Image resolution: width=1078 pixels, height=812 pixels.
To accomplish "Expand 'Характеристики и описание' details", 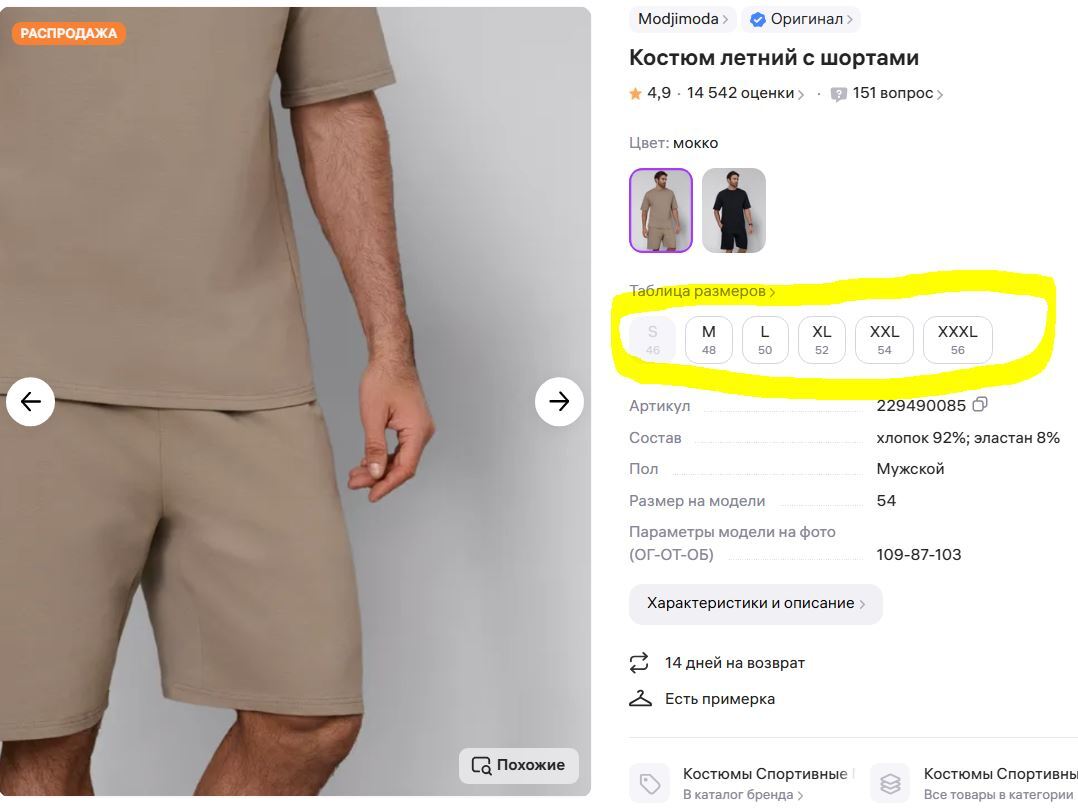I will click(x=754, y=604).
